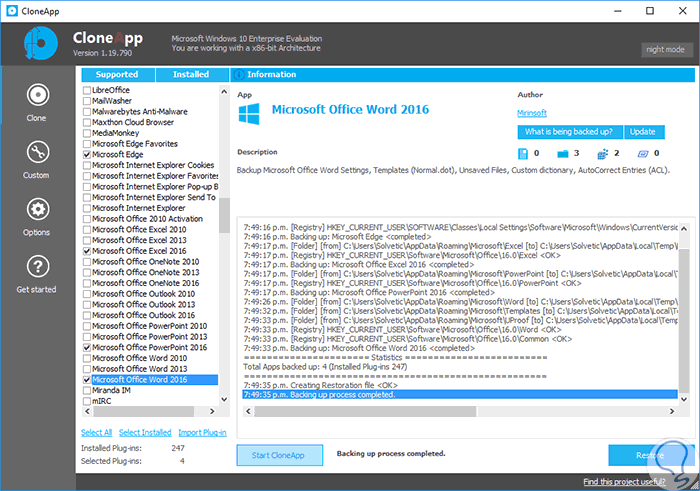Uncheck Microsoft Office PowerPoint 2016

coord(87,348)
